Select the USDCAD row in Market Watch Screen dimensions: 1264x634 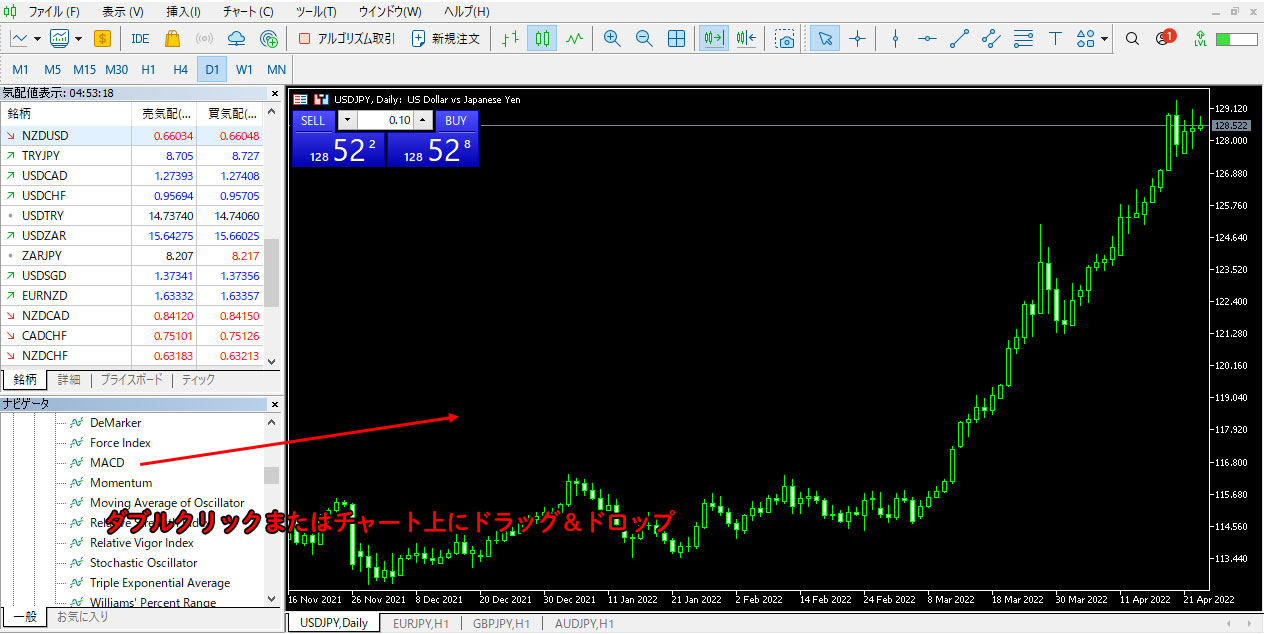pos(133,175)
